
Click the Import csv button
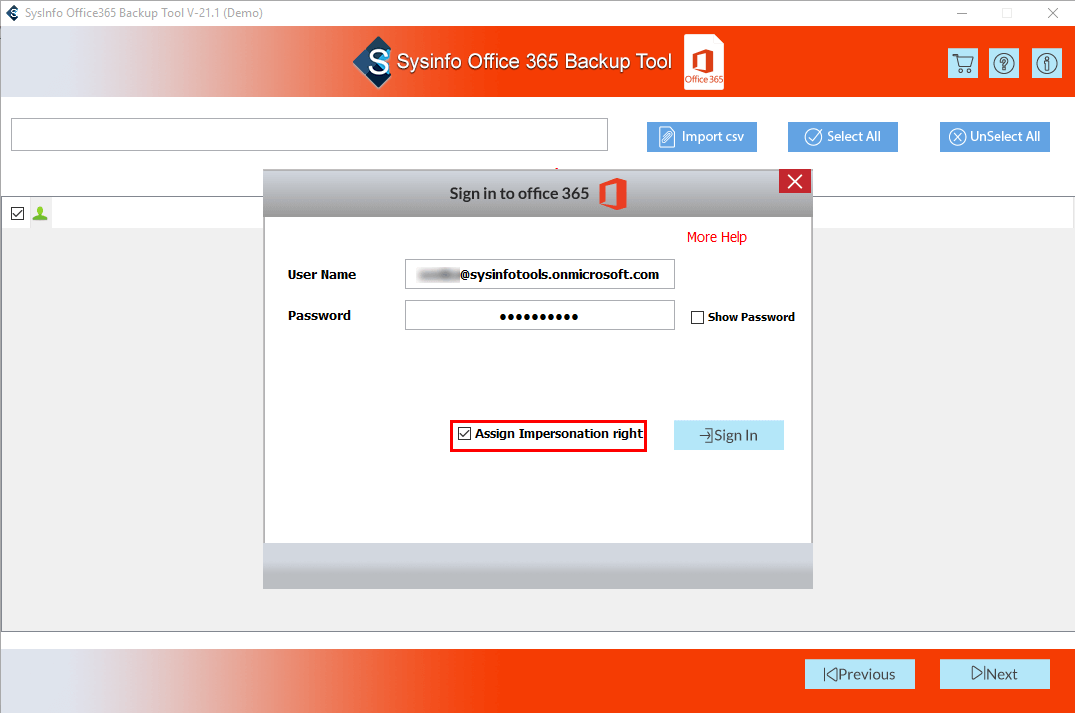pyautogui.click(x=701, y=137)
